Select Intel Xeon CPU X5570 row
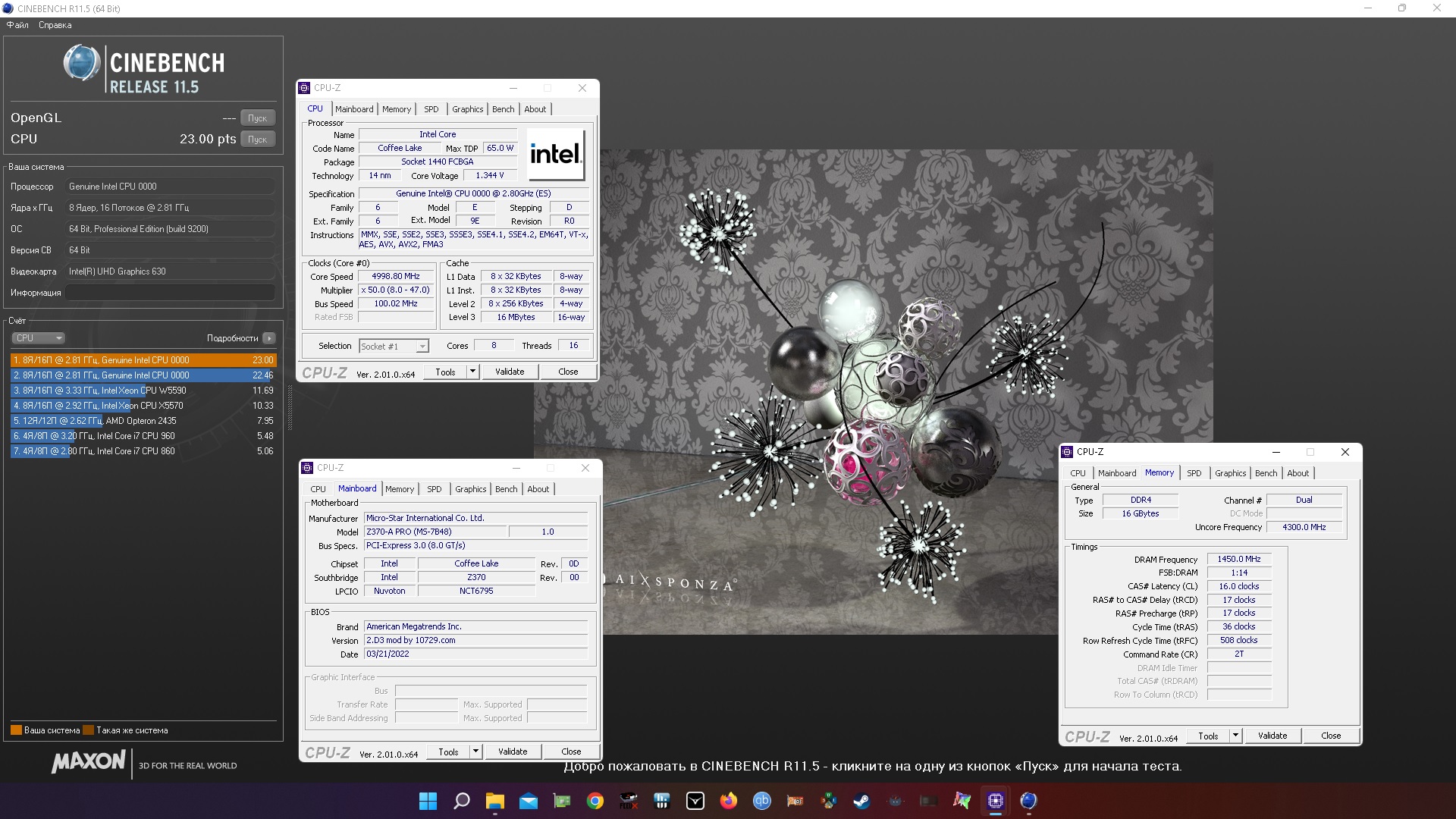Image resolution: width=1456 pixels, height=819 pixels. [143, 406]
